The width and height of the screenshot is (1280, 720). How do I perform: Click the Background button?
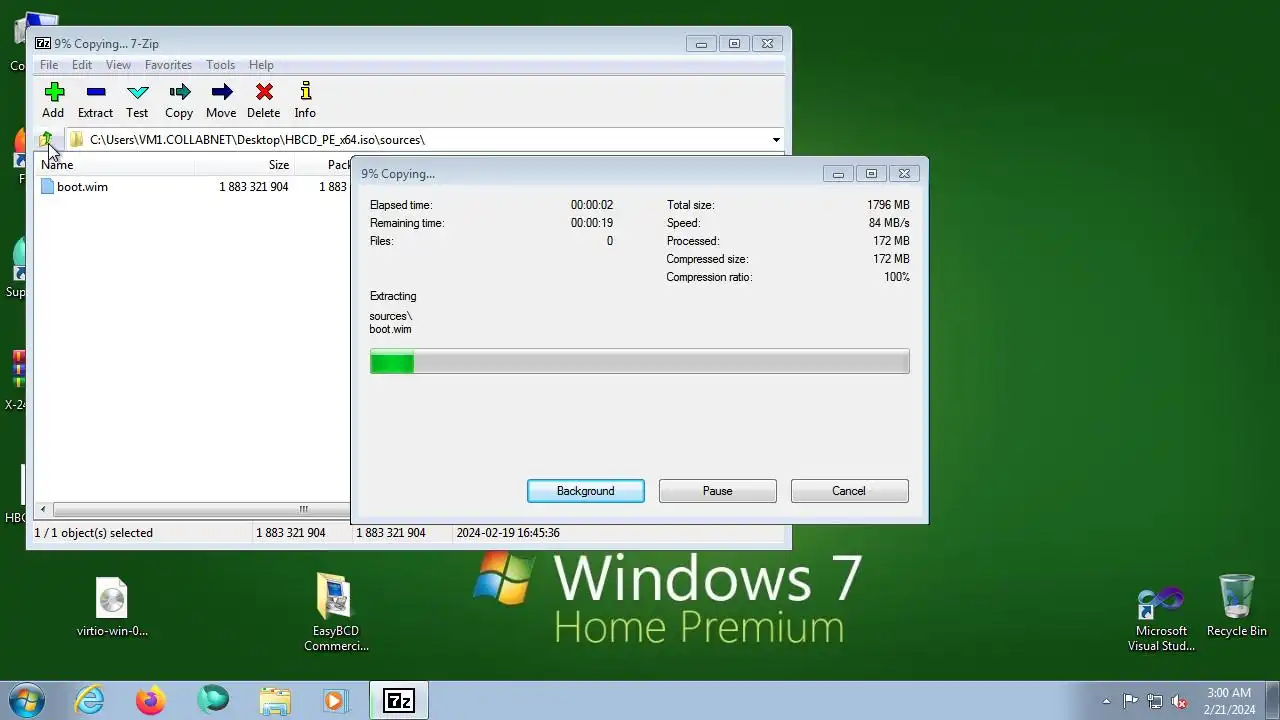click(x=586, y=491)
